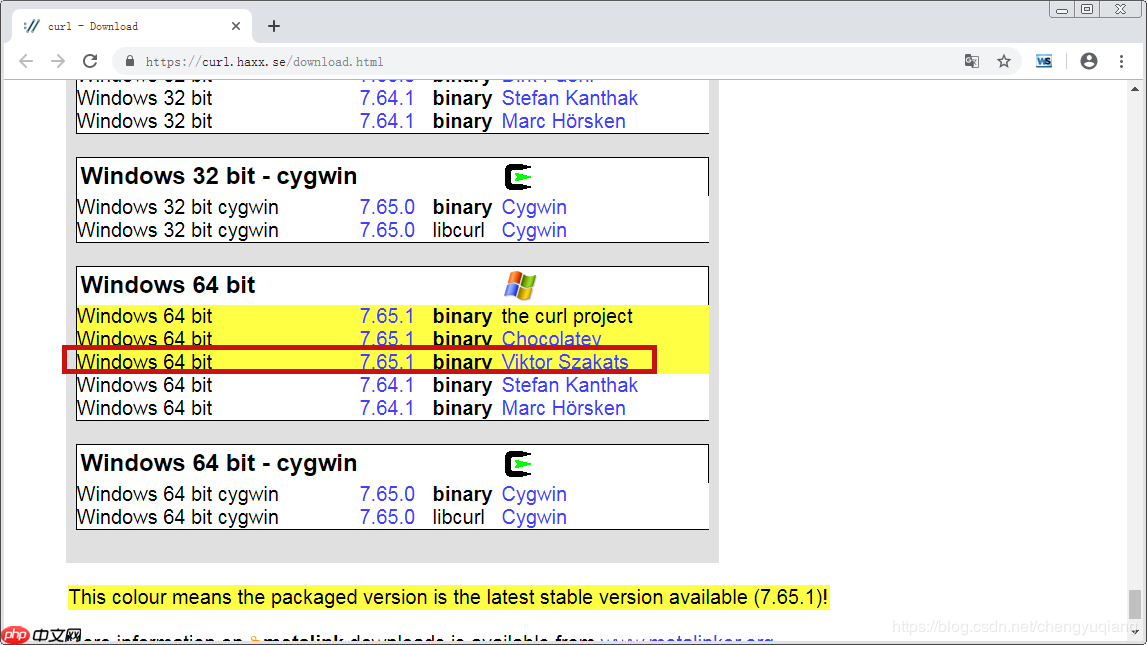This screenshot has width=1147, height=645.
Task: Focus the address bar URL
Action: tap(264, 61)
